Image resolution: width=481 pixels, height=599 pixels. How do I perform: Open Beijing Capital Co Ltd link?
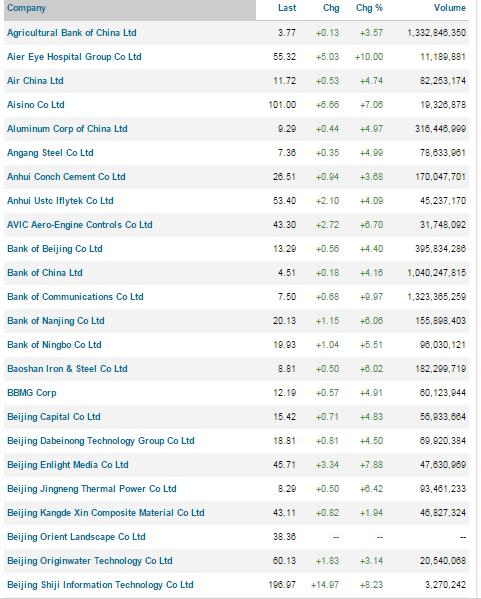[54, 417]
